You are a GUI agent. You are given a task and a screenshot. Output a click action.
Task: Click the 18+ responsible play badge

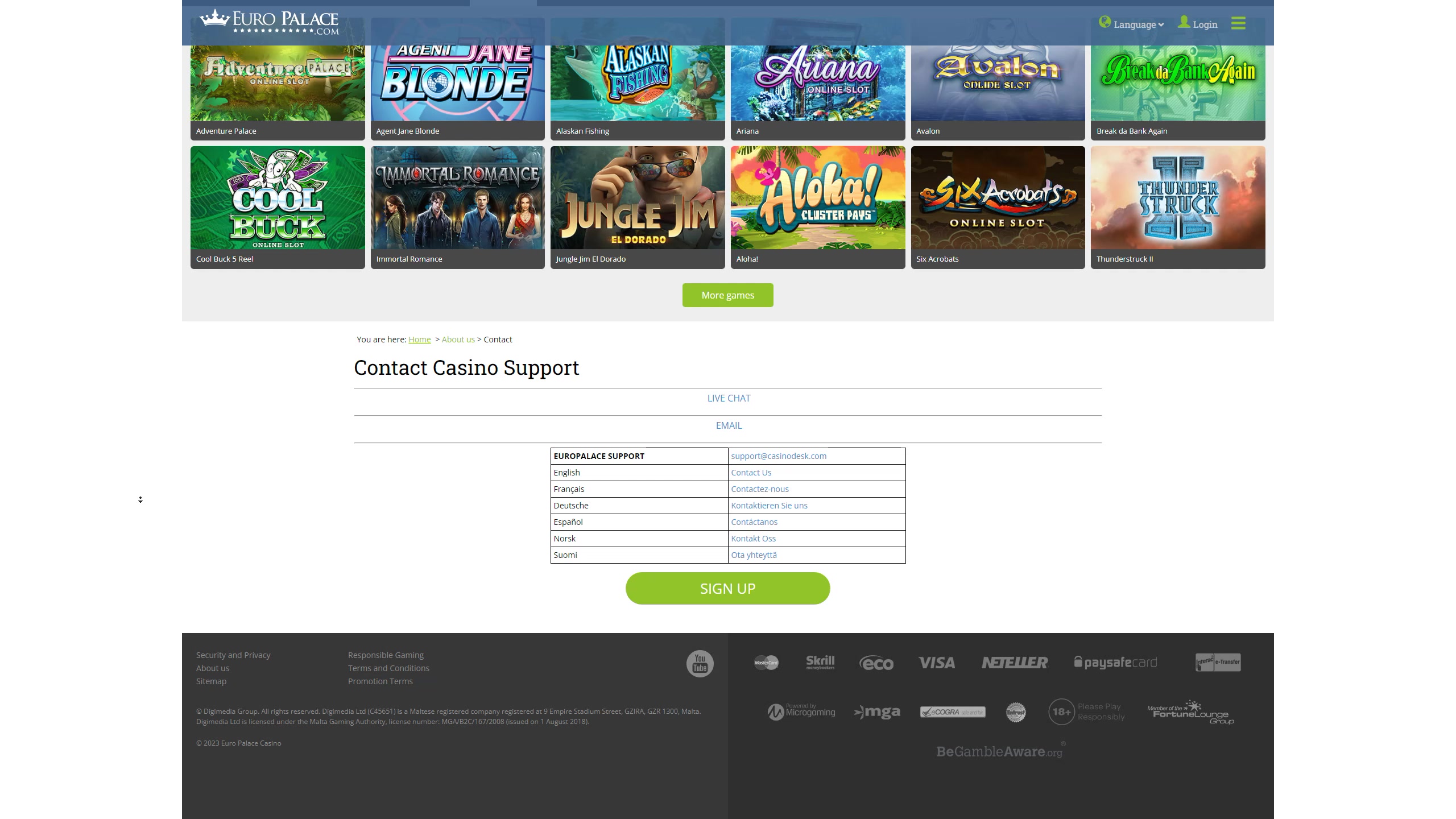point(1061,712)
